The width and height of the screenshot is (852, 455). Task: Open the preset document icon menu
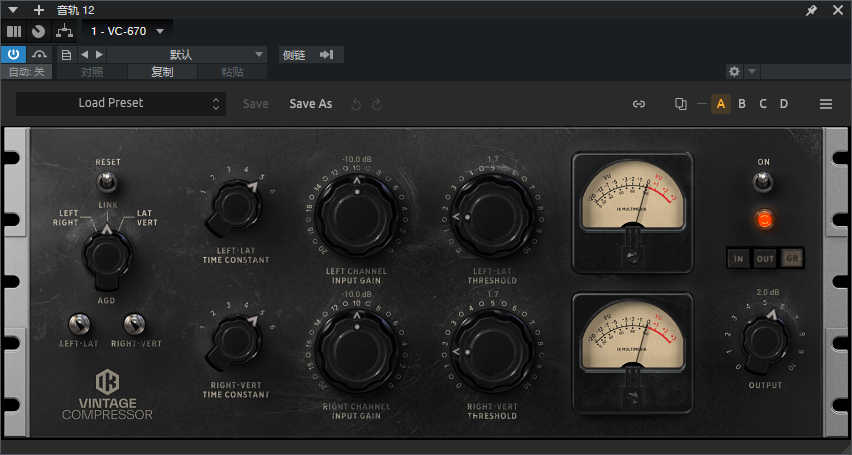pyautogui.click(x=66, y=54)
